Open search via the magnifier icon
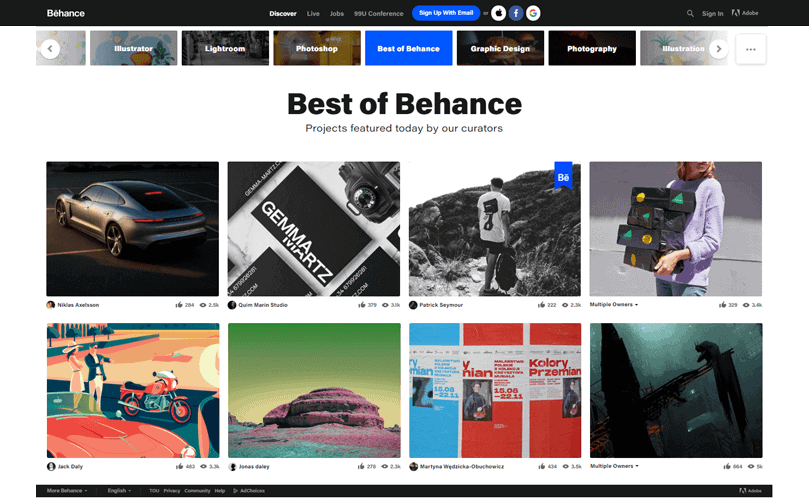Viewport: 809px width, 500px height. pyautogui.click(x=690, y=13)
